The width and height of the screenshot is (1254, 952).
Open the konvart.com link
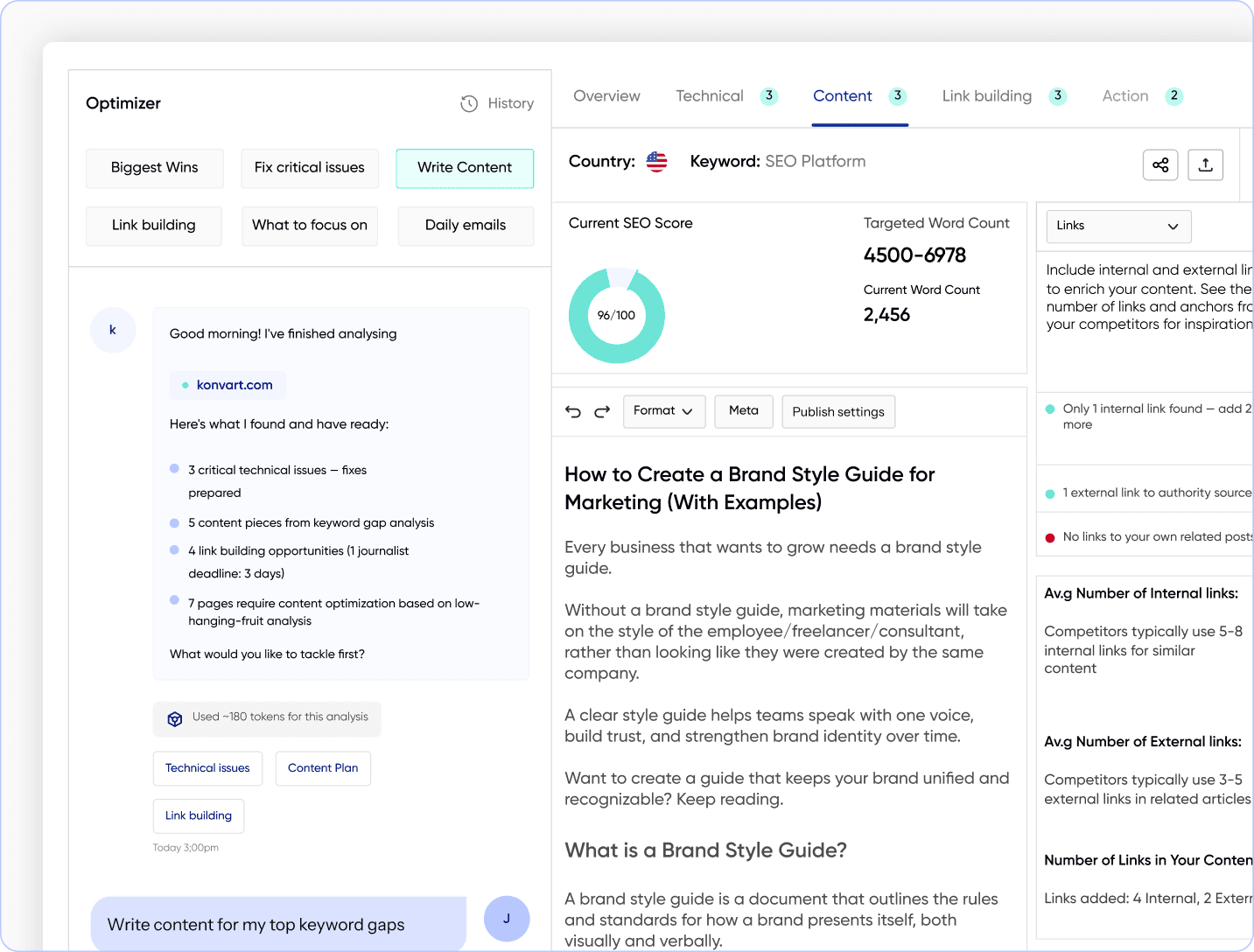tap(228, 385)
